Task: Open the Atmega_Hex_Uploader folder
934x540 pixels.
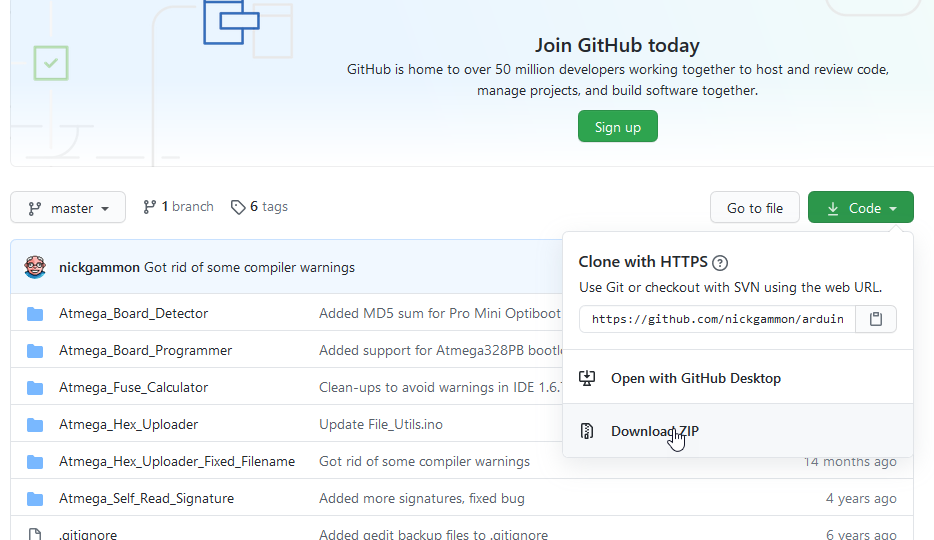Action: tap(129, 424)
